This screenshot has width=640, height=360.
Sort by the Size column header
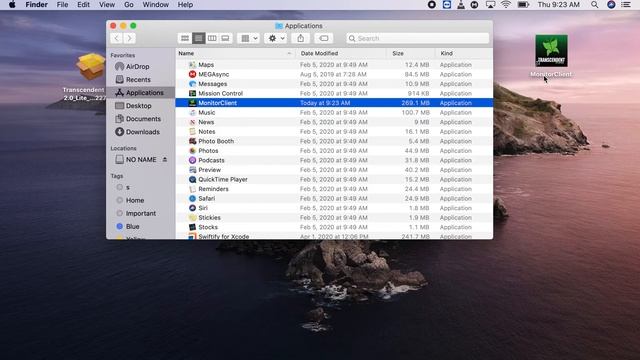pos(411,53)
